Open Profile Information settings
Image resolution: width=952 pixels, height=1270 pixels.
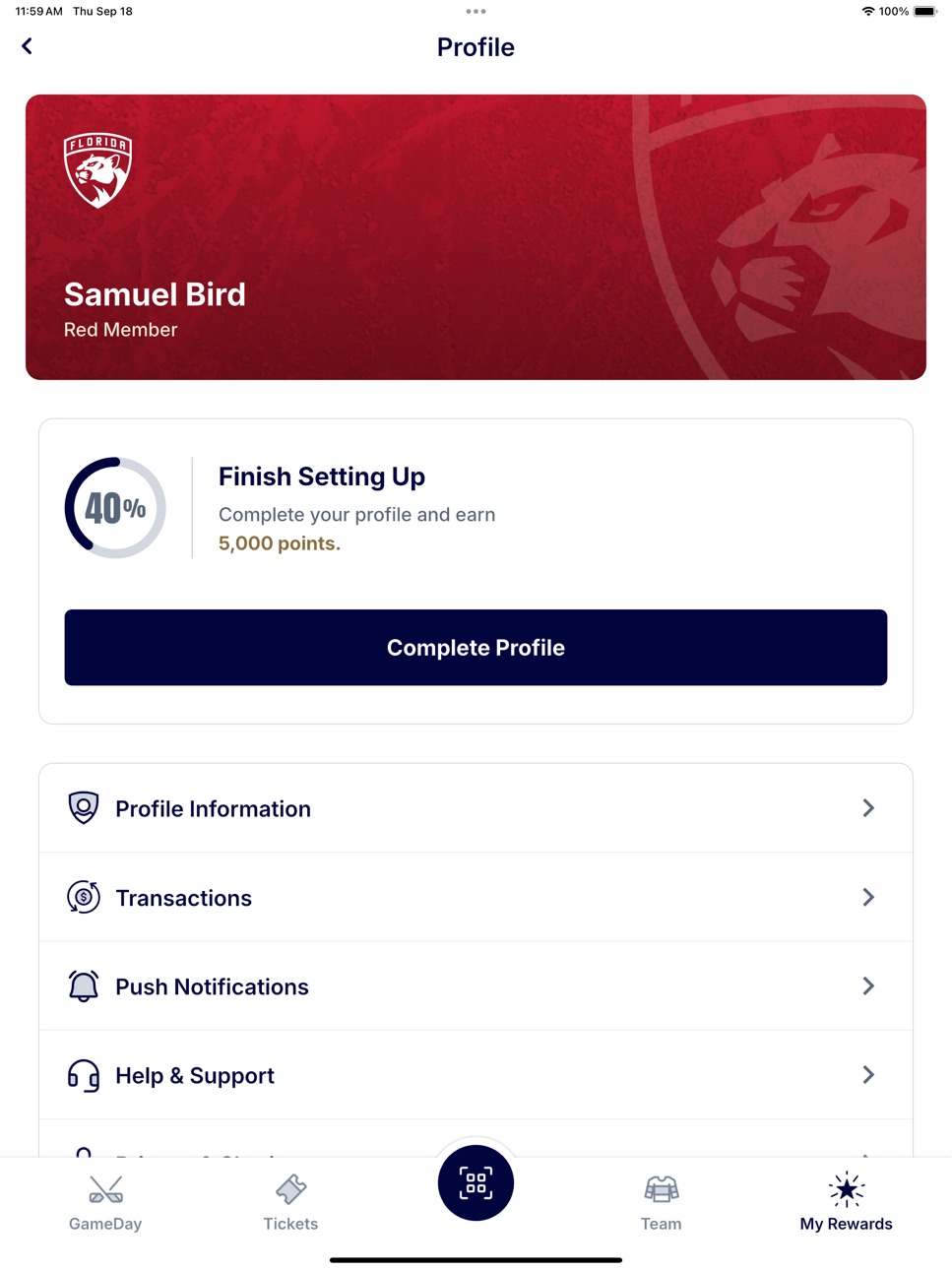(x=476, y=808)
